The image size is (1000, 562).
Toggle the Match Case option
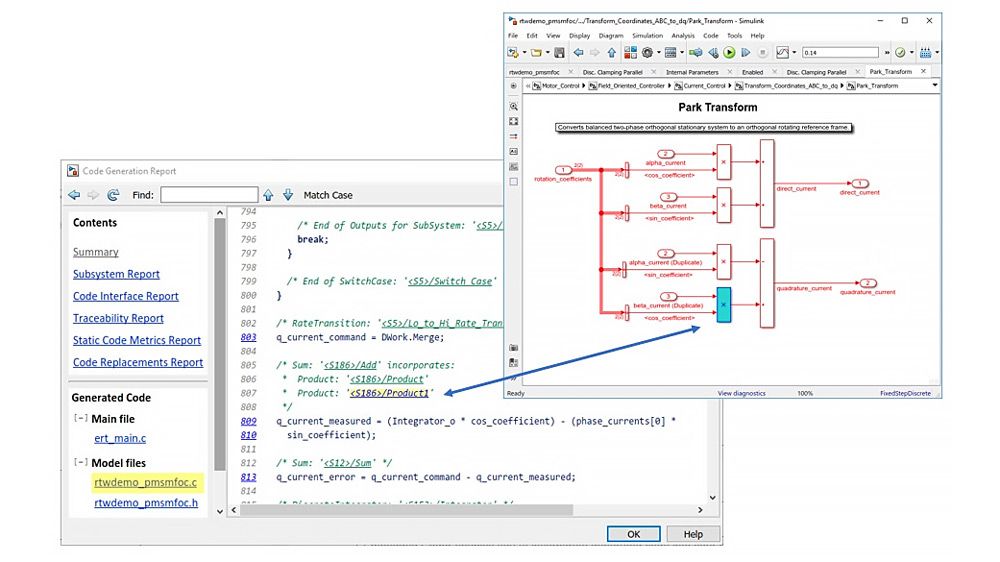pos(328,195)
